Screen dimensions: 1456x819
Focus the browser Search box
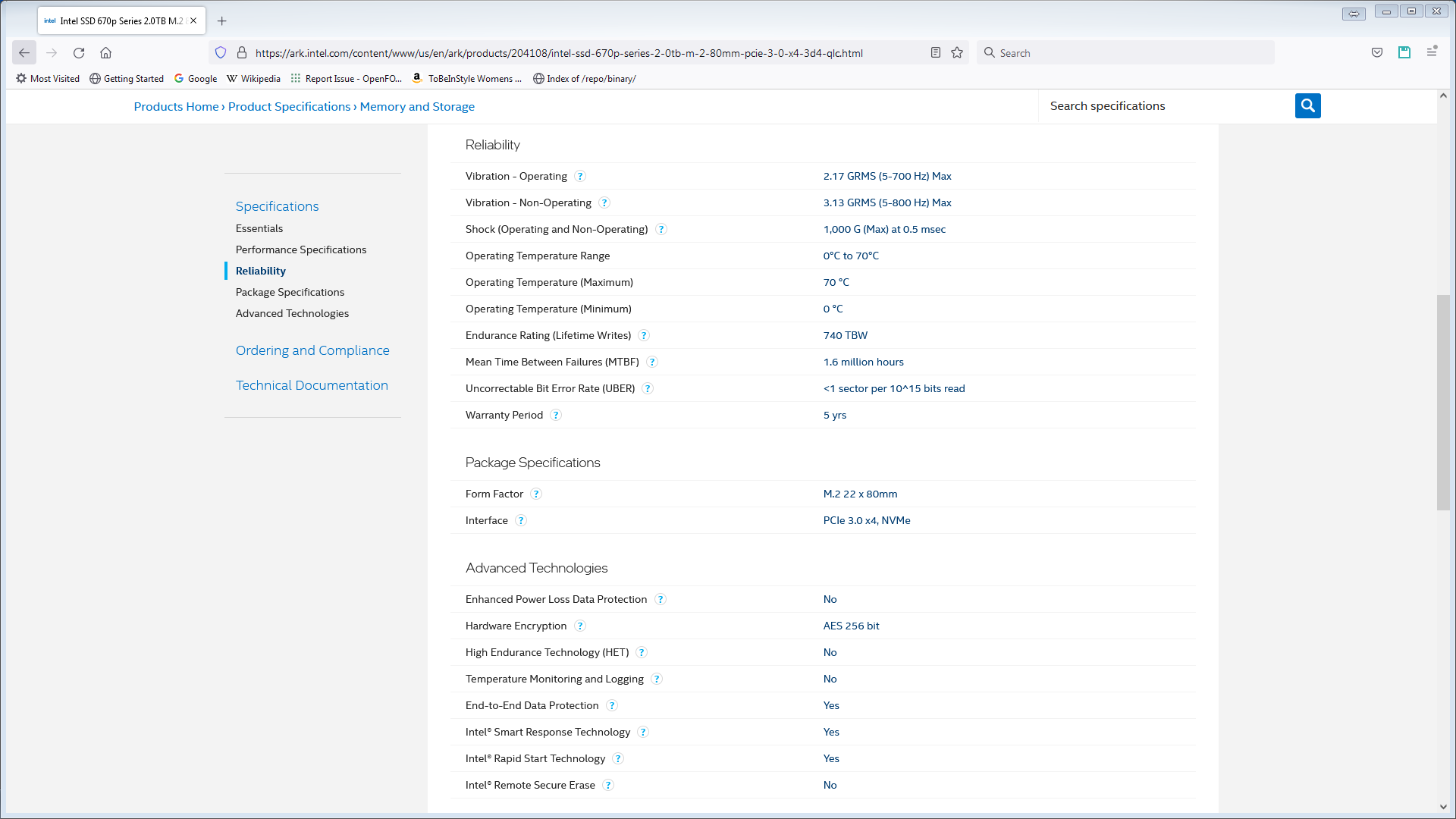[1125, 53]
